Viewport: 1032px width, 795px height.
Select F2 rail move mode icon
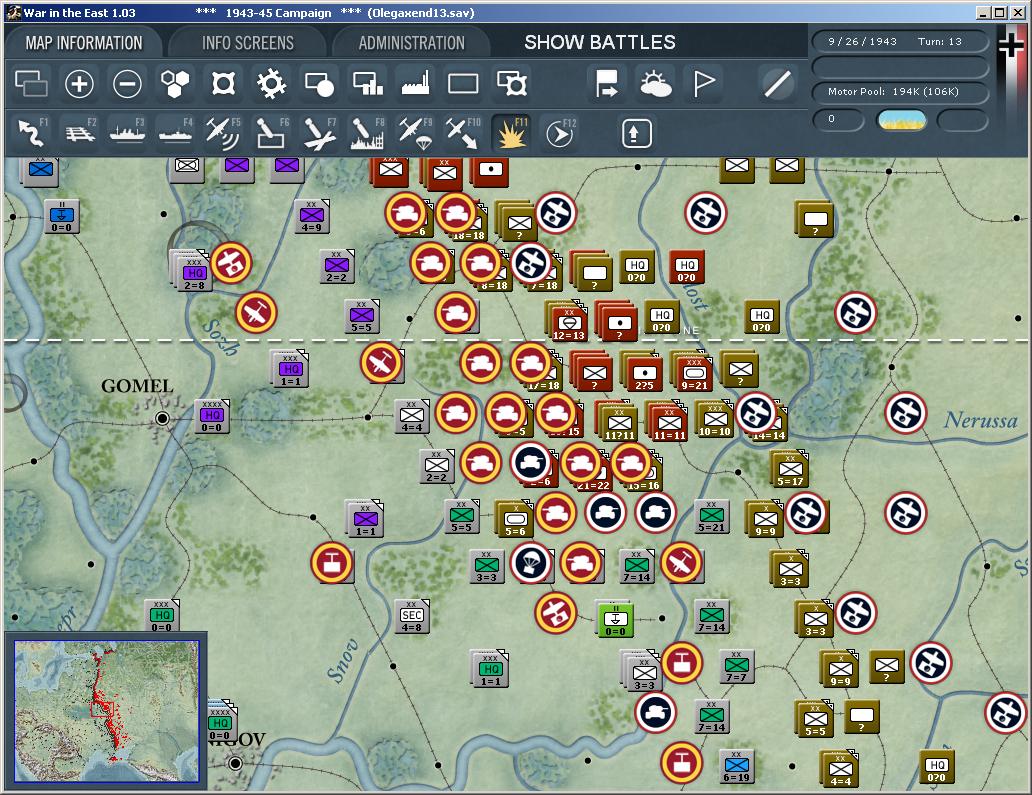click(79, 132)
